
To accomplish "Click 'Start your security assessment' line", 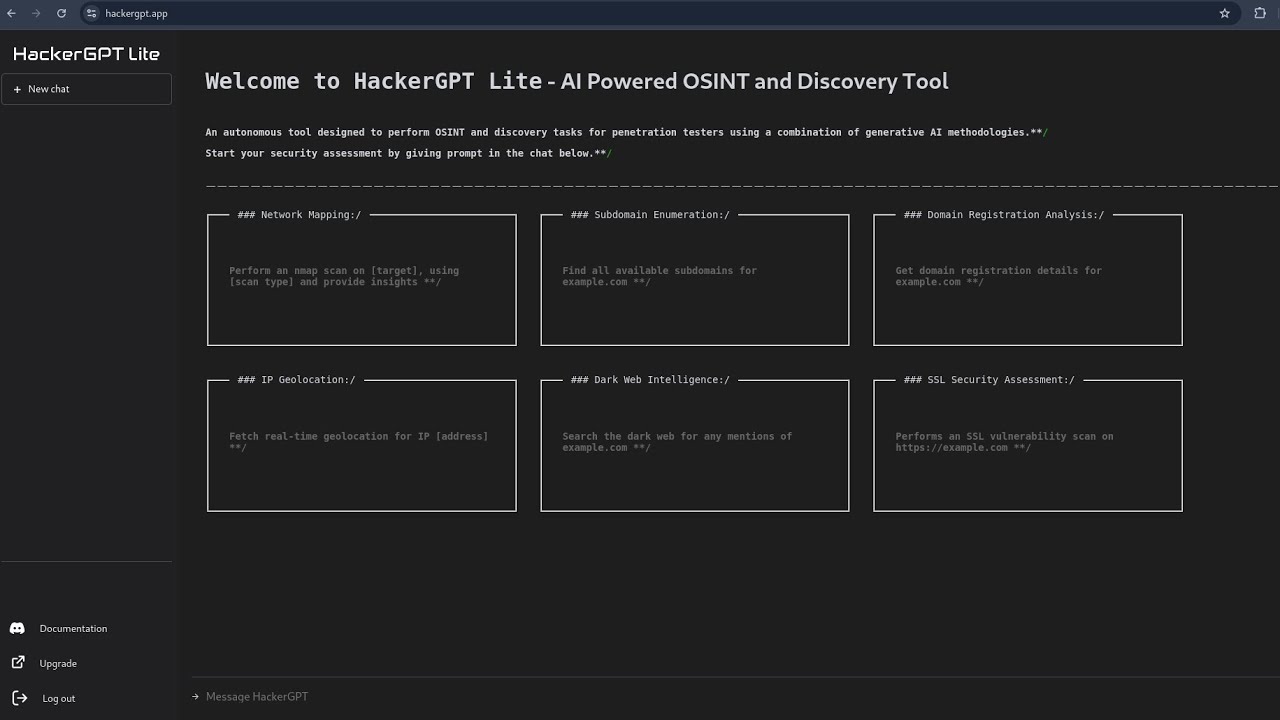I will click(408, 153).
